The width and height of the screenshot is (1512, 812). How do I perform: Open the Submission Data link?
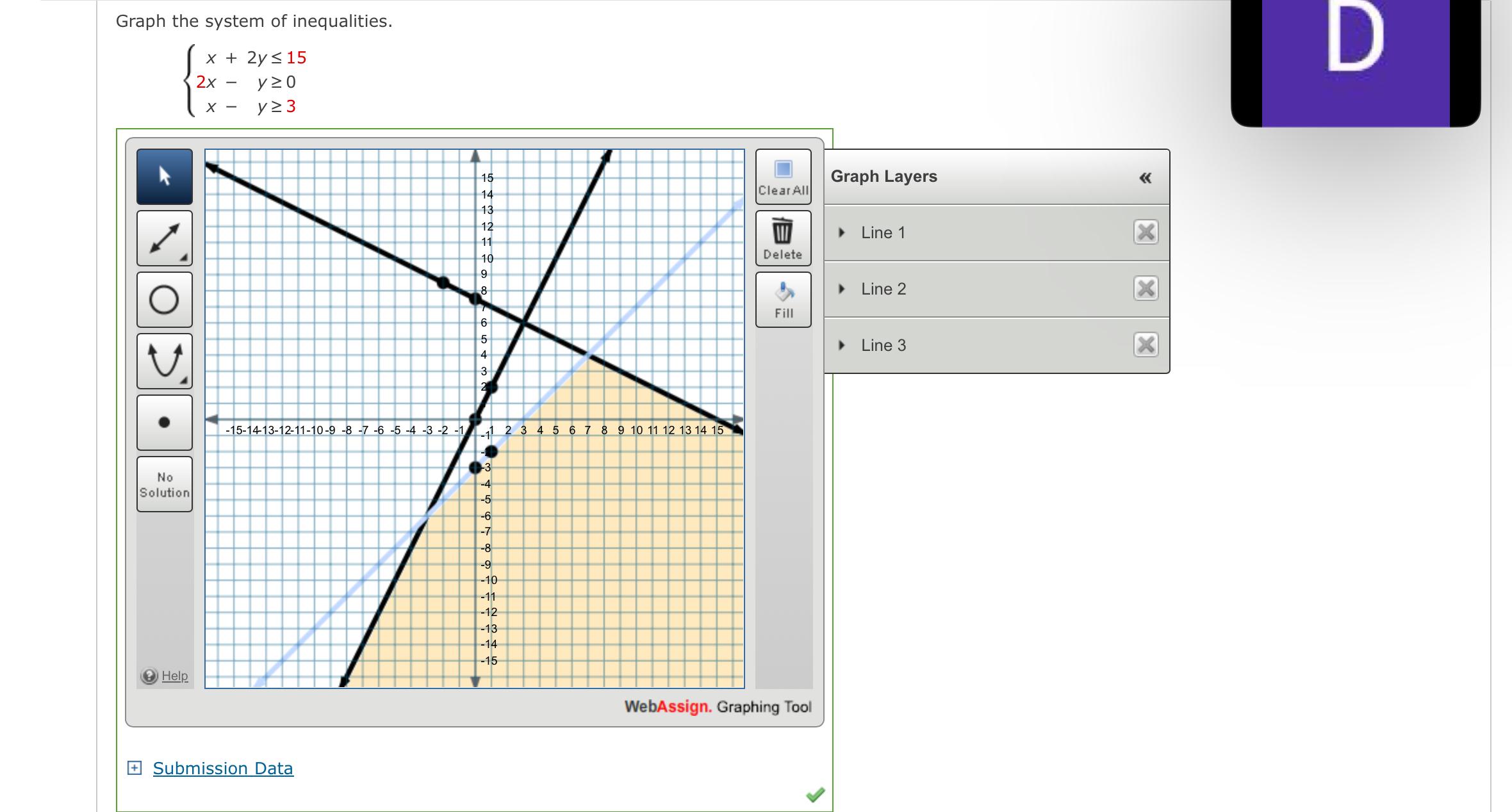coord(222,767)
